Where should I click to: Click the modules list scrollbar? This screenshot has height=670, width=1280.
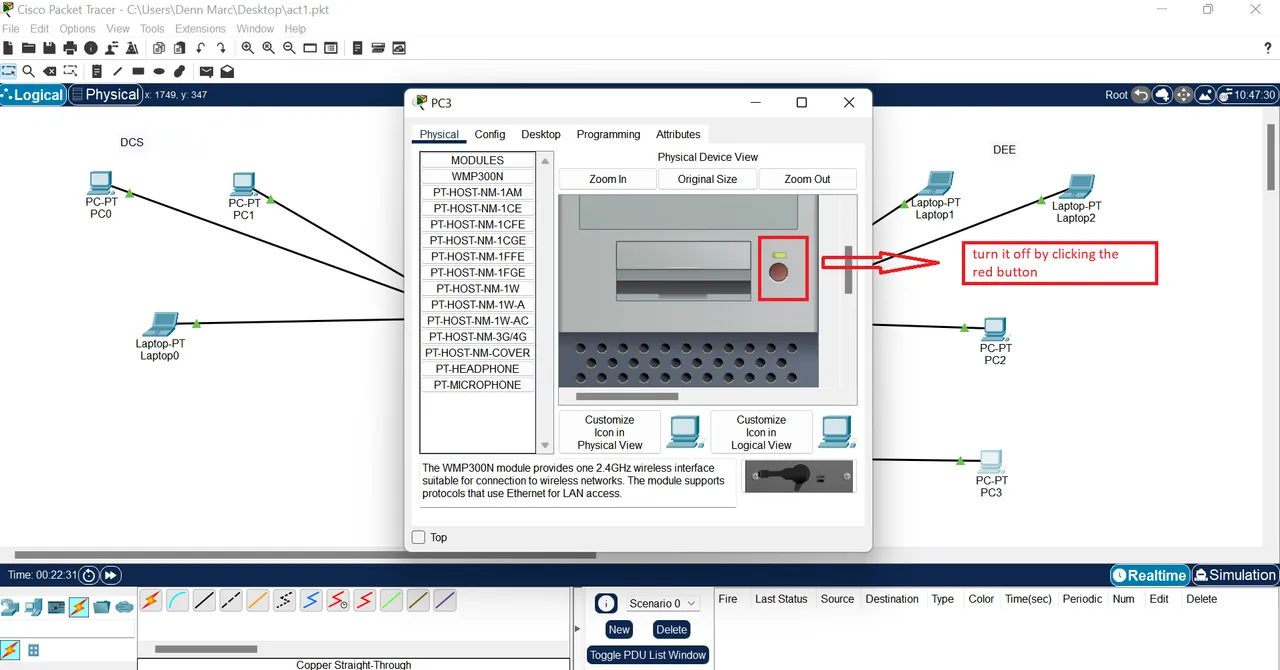click(x=545, y=303)
